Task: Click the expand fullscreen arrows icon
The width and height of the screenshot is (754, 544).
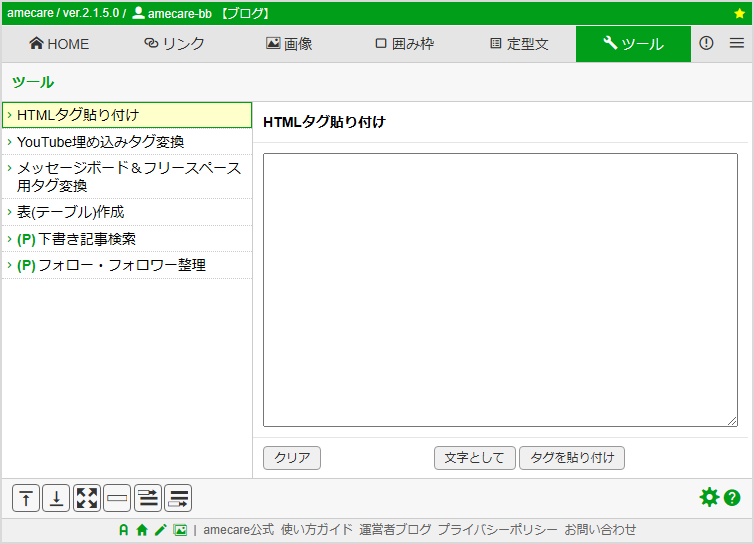Action: (87, 498)
